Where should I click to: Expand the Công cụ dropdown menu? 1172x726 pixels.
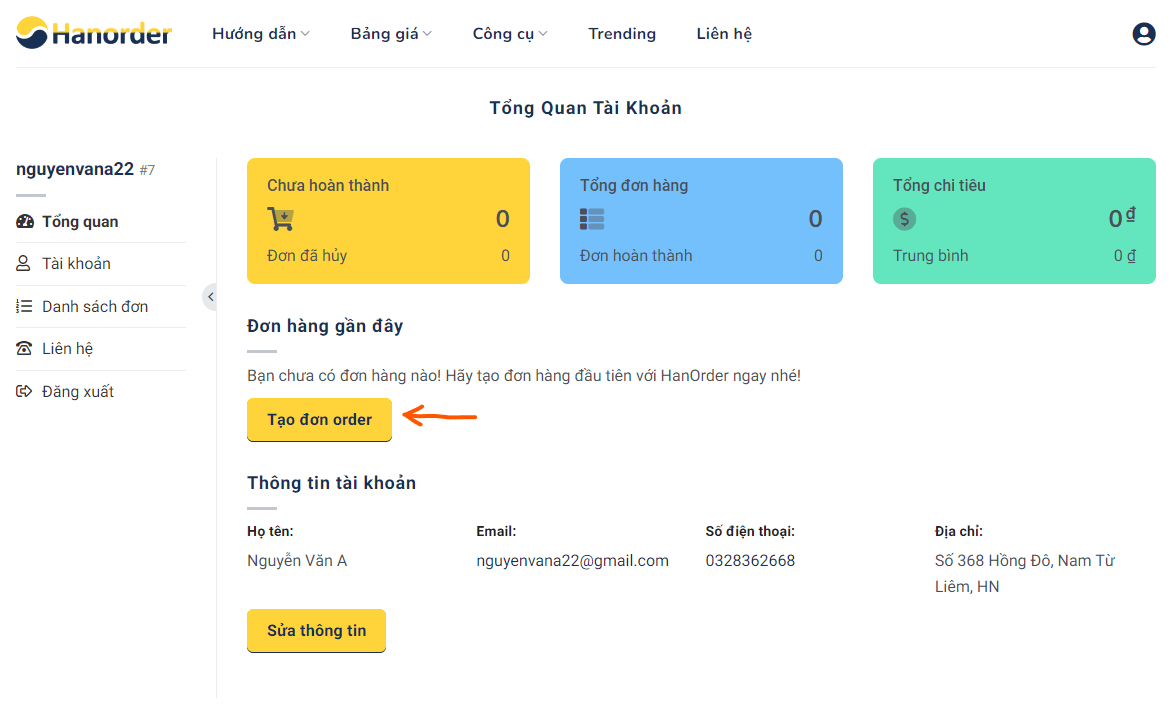[509, 34]
